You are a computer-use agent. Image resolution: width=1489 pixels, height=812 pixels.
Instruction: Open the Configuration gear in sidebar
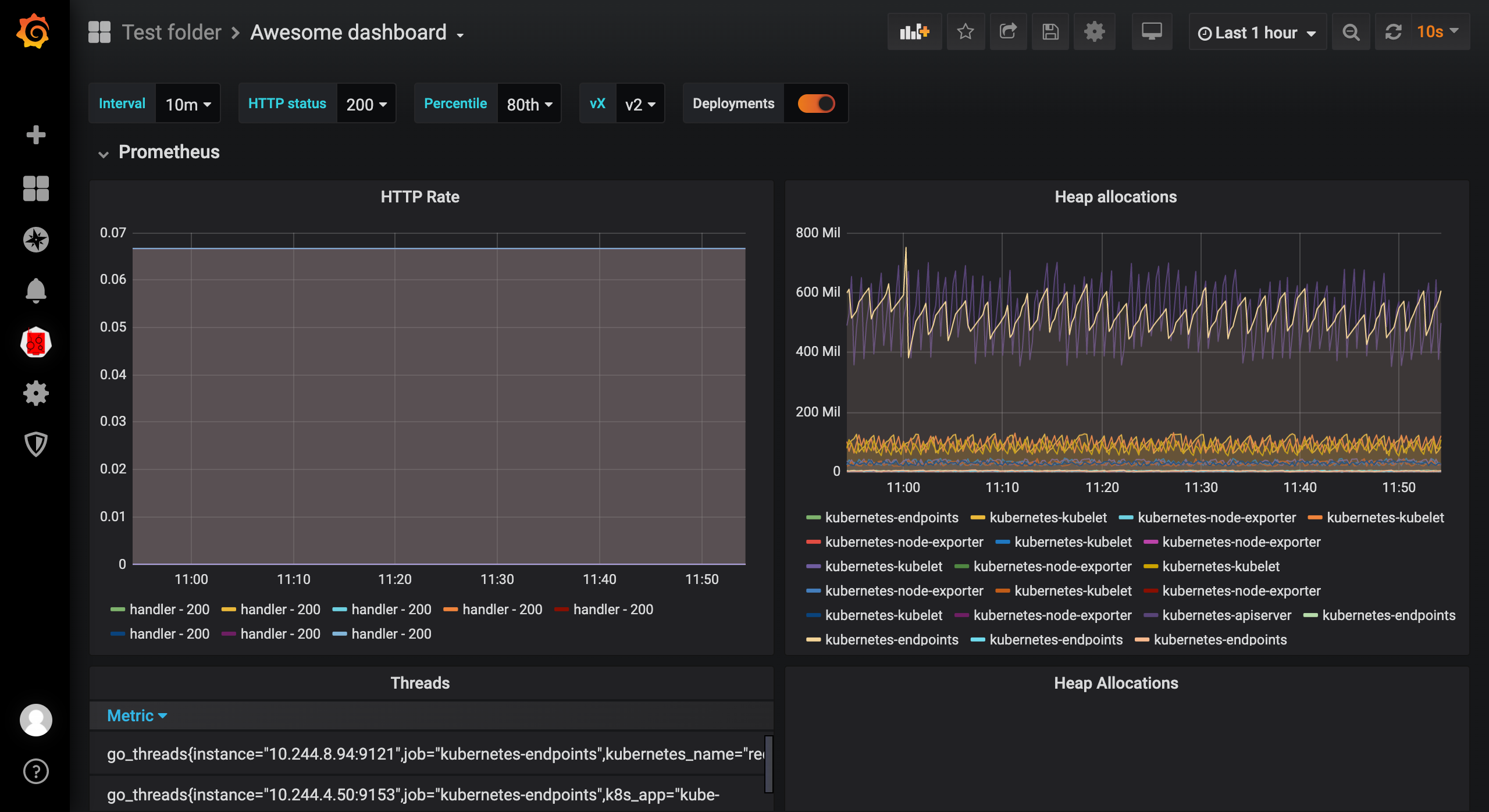(35, 393)
